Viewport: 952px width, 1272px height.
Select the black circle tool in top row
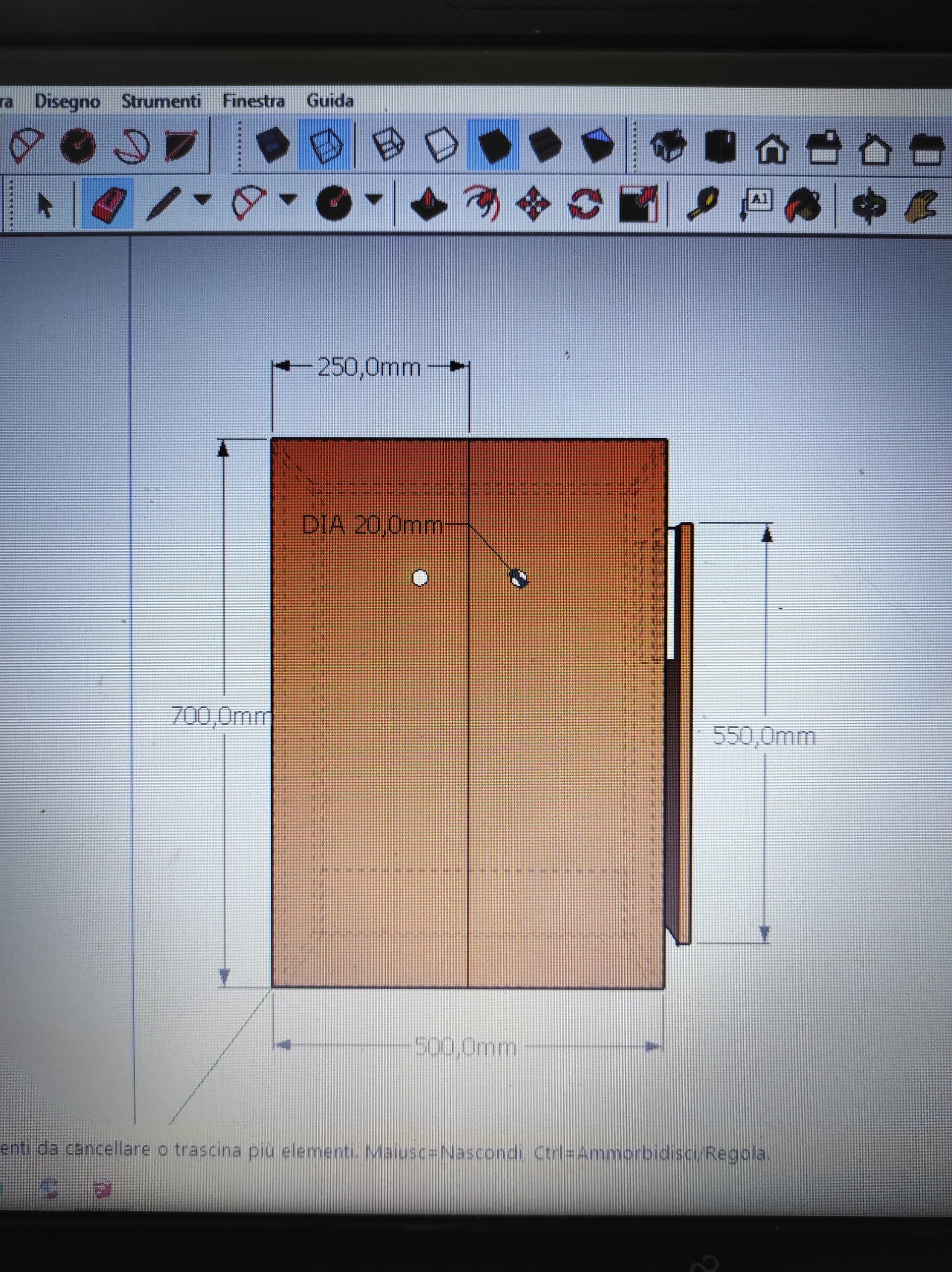(x=79, y=146)
